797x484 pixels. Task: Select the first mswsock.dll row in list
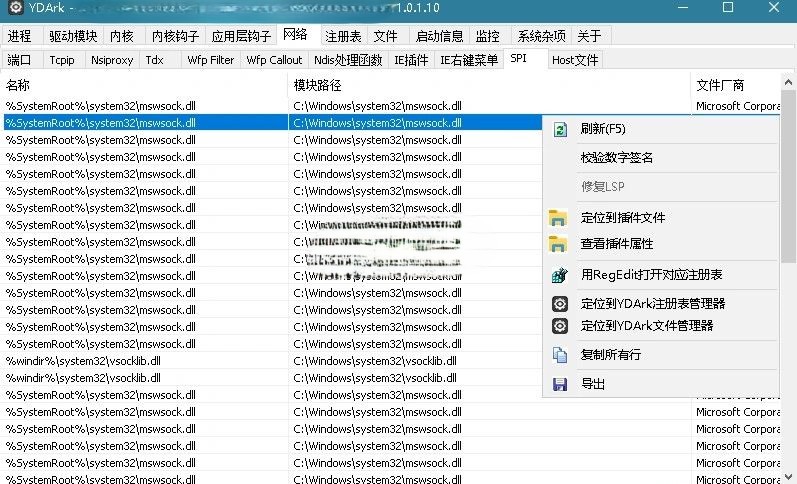[x=390, y=106]
